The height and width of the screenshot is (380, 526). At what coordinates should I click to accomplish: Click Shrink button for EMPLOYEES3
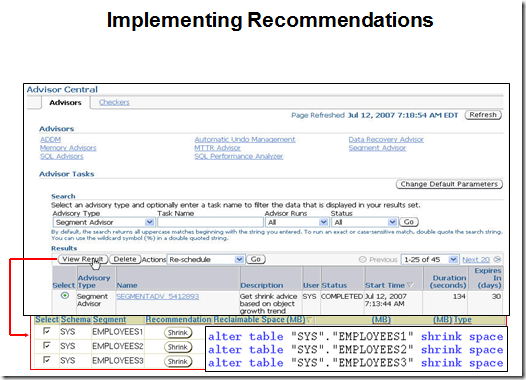178,362
